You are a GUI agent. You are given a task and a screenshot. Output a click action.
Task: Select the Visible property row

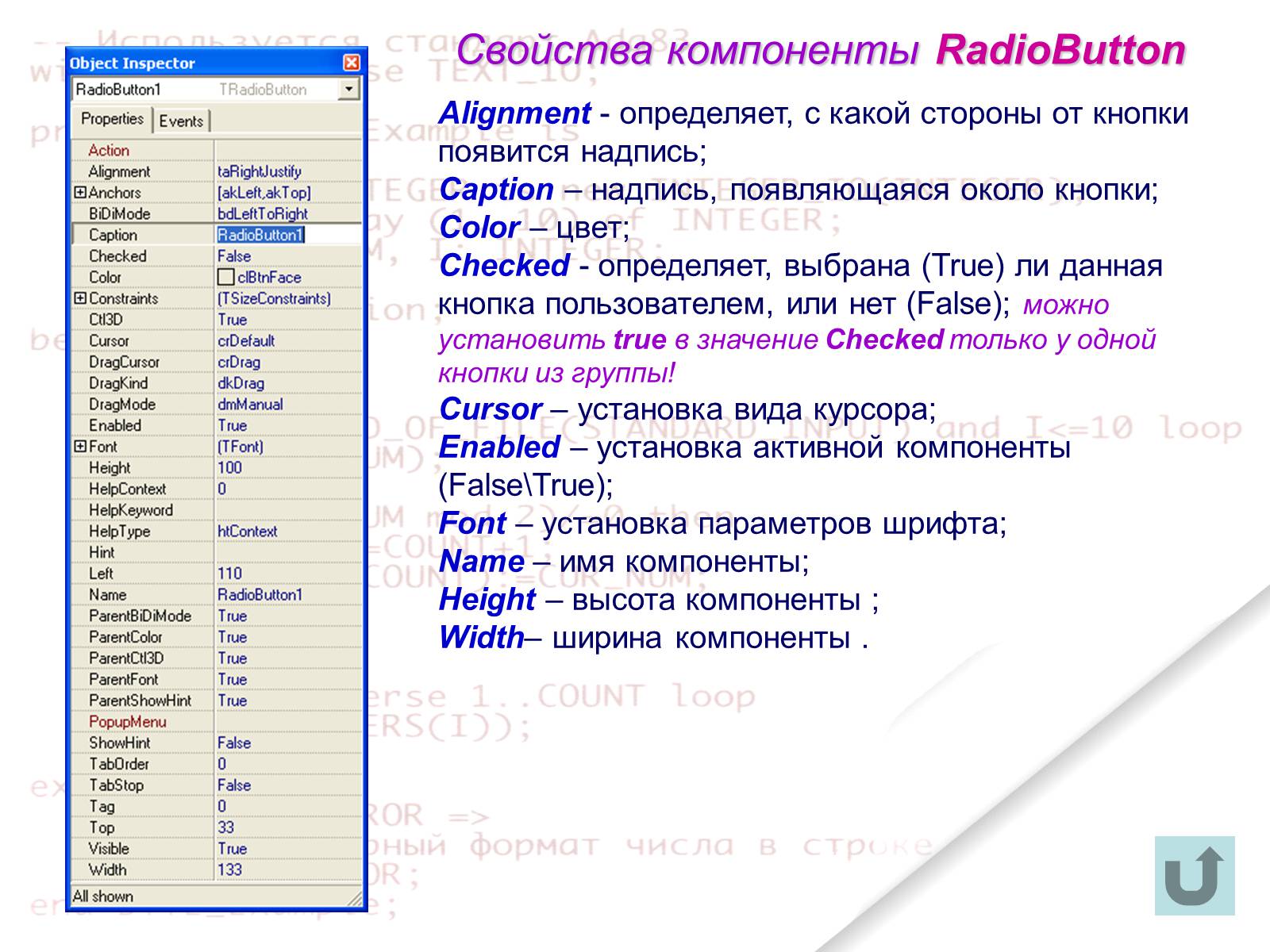pos(216,849)
